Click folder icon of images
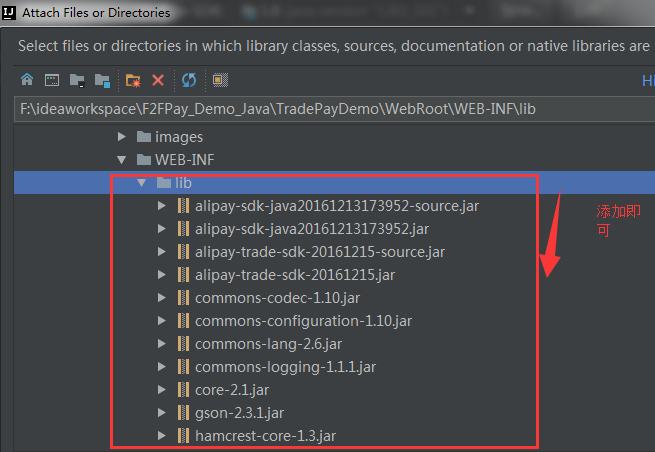Screen dimensions: 655x452 tap(144, 136)
